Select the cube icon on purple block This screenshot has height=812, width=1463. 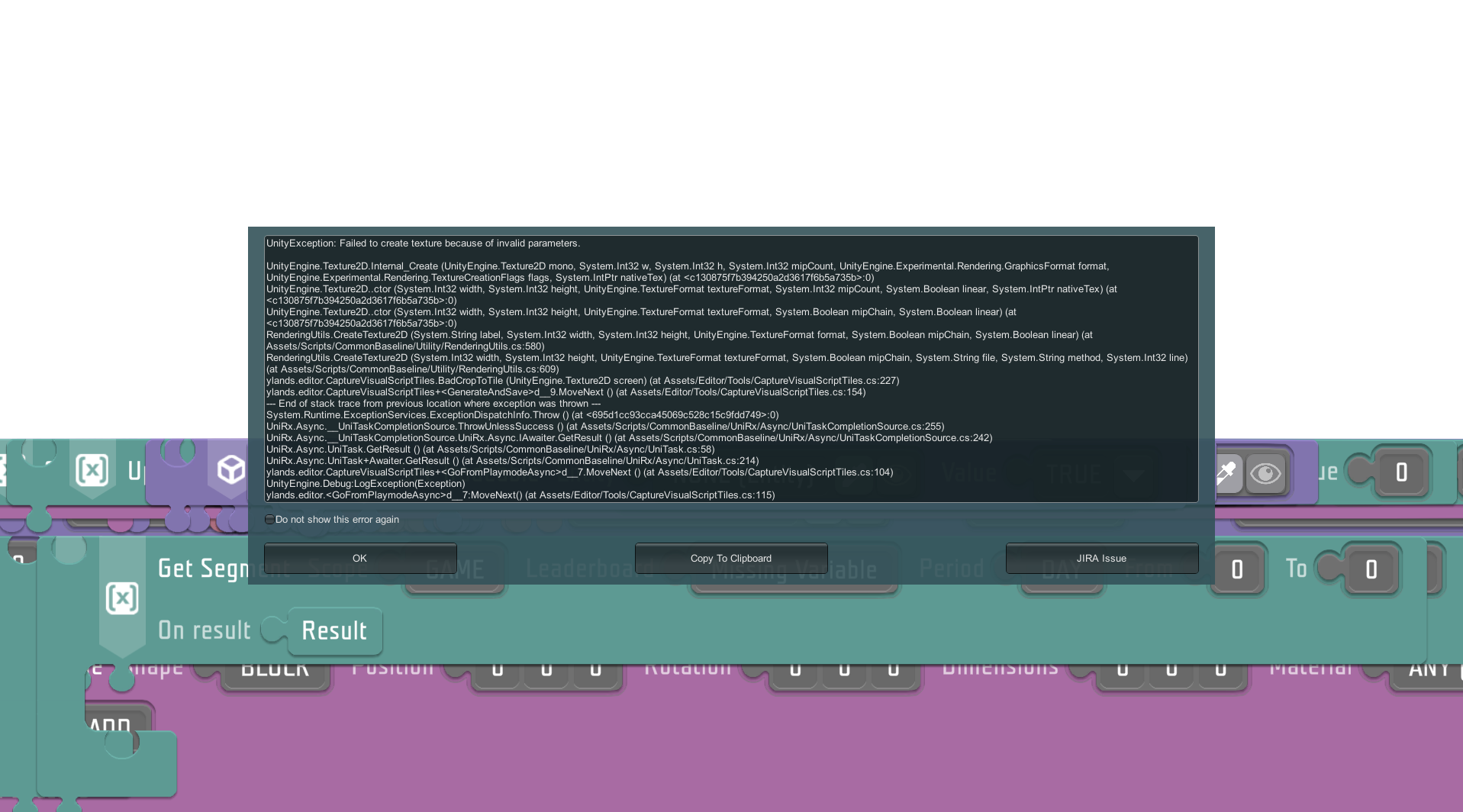tap(230, 470)
